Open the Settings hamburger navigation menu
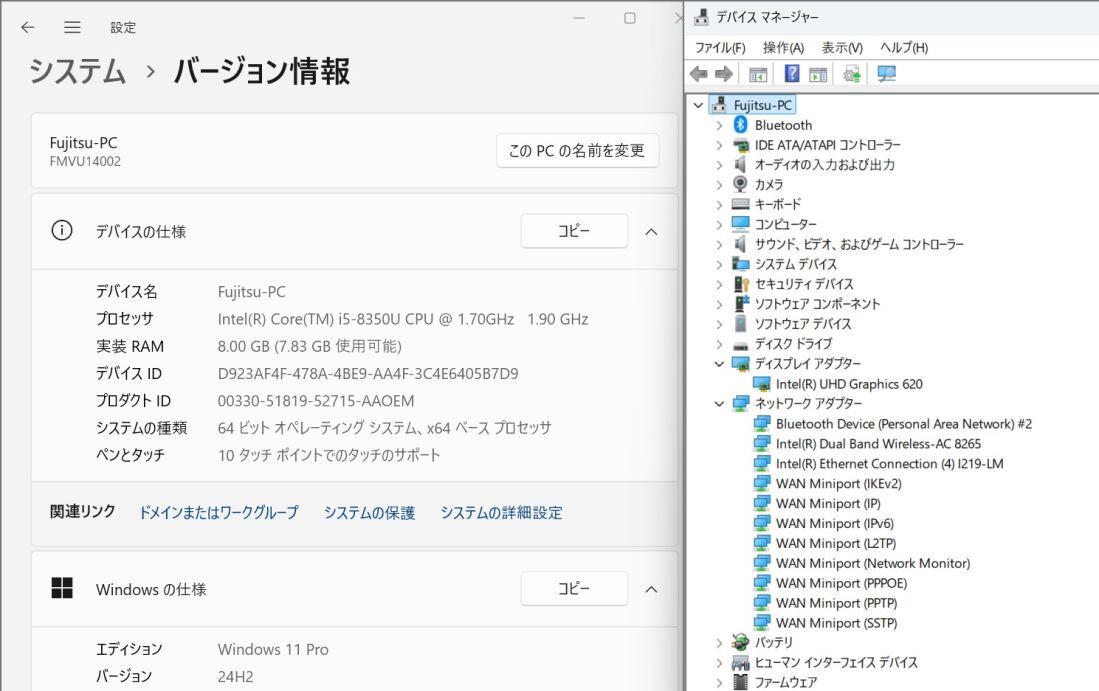1099x691 pixels. click(x=72, y=27)
